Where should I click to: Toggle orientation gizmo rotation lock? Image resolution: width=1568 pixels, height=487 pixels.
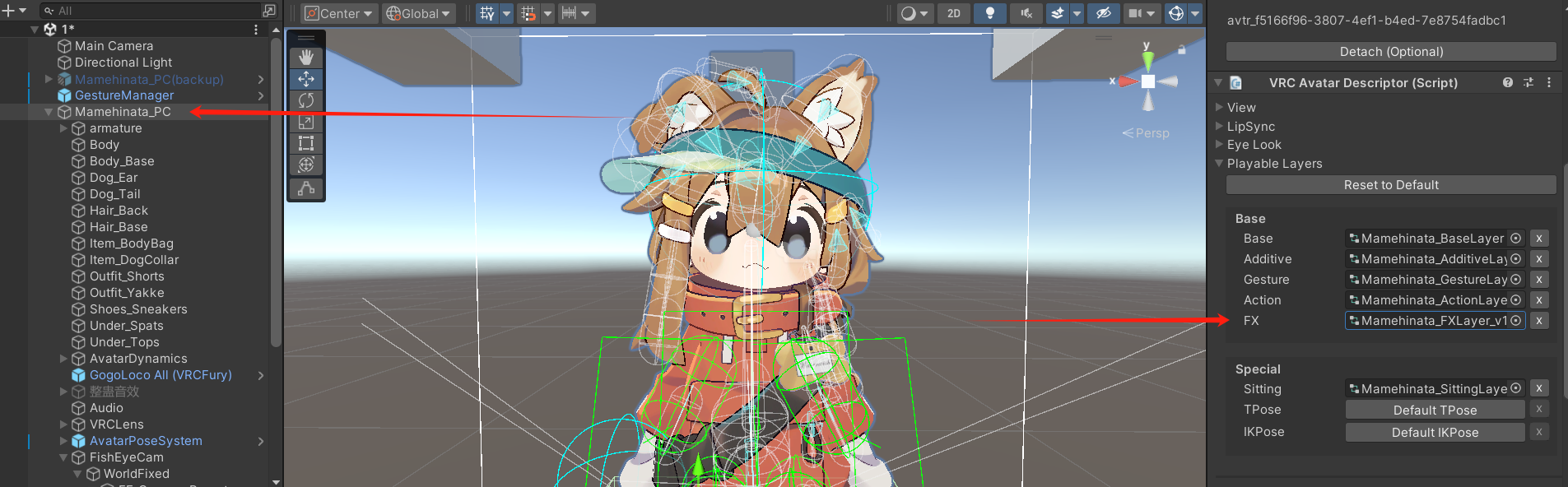tap(1182, 50)
